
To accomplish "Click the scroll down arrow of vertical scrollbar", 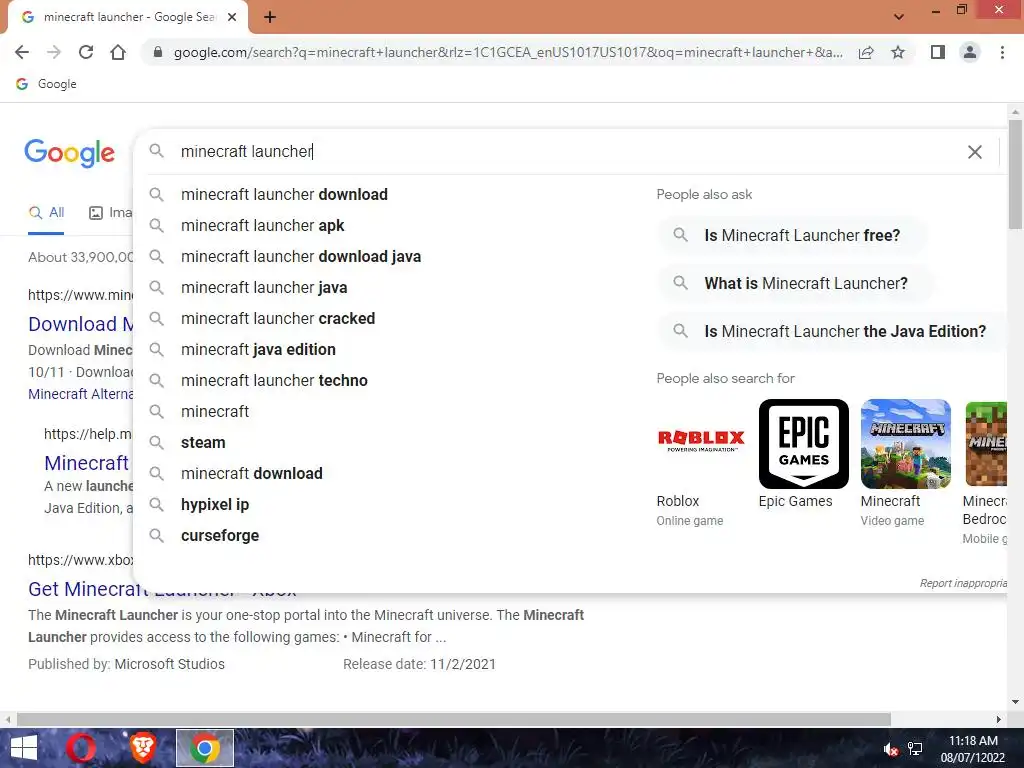I will pyautogui.click(x=1016, y=703).
